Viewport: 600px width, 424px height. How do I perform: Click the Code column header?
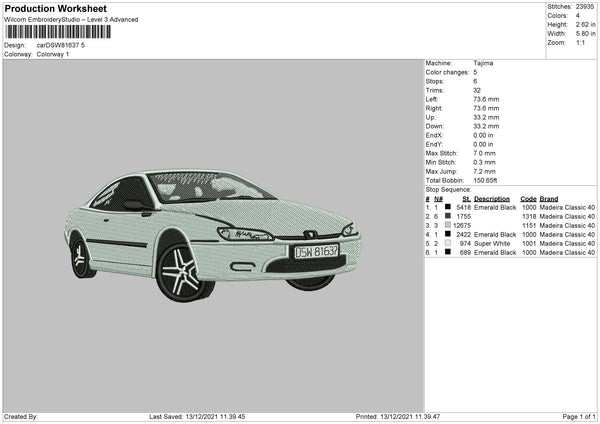click(x=529, y=198)
